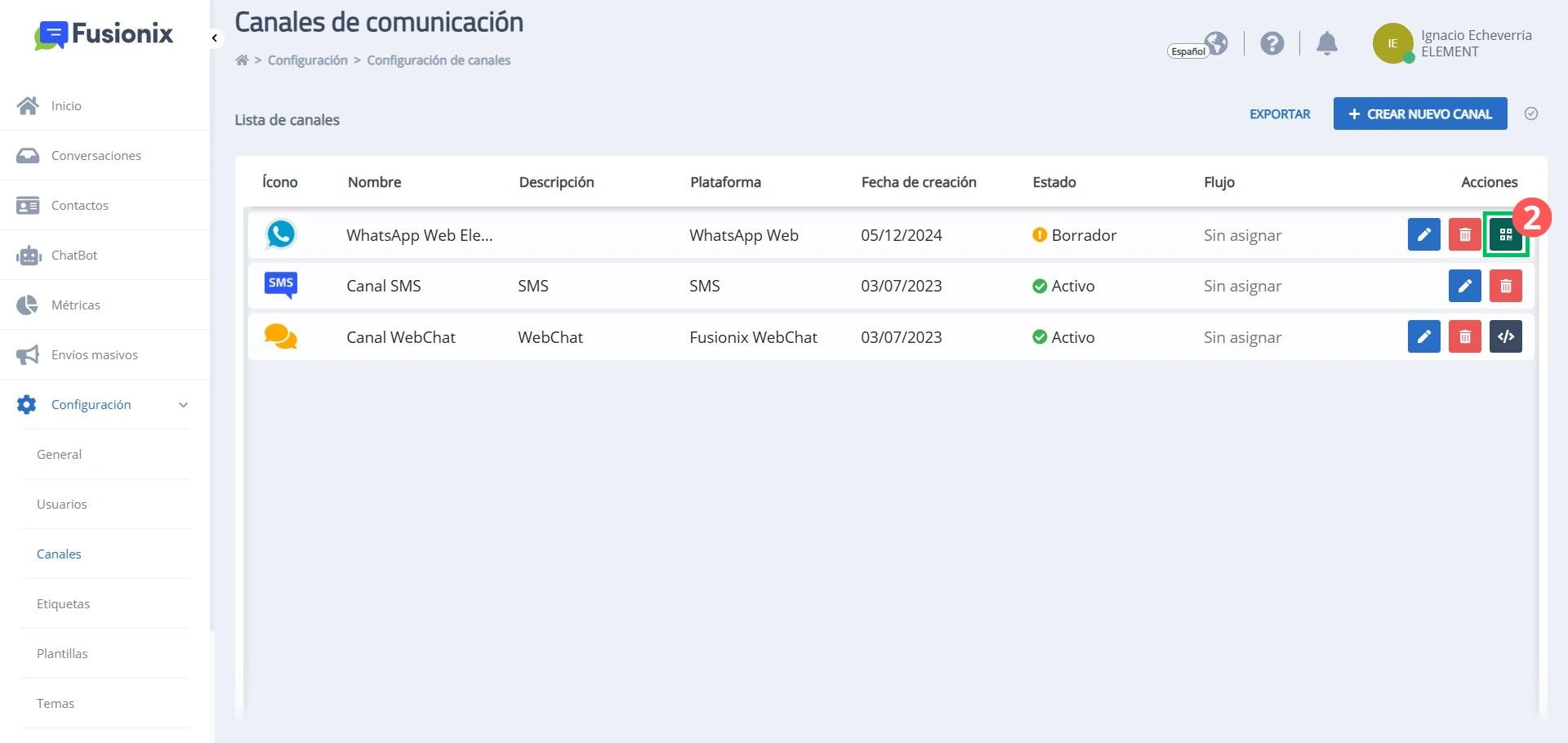This screenshot has width=1568, height=743.
Task: Go to home via breadcrumb house icon
Action: 242,60
